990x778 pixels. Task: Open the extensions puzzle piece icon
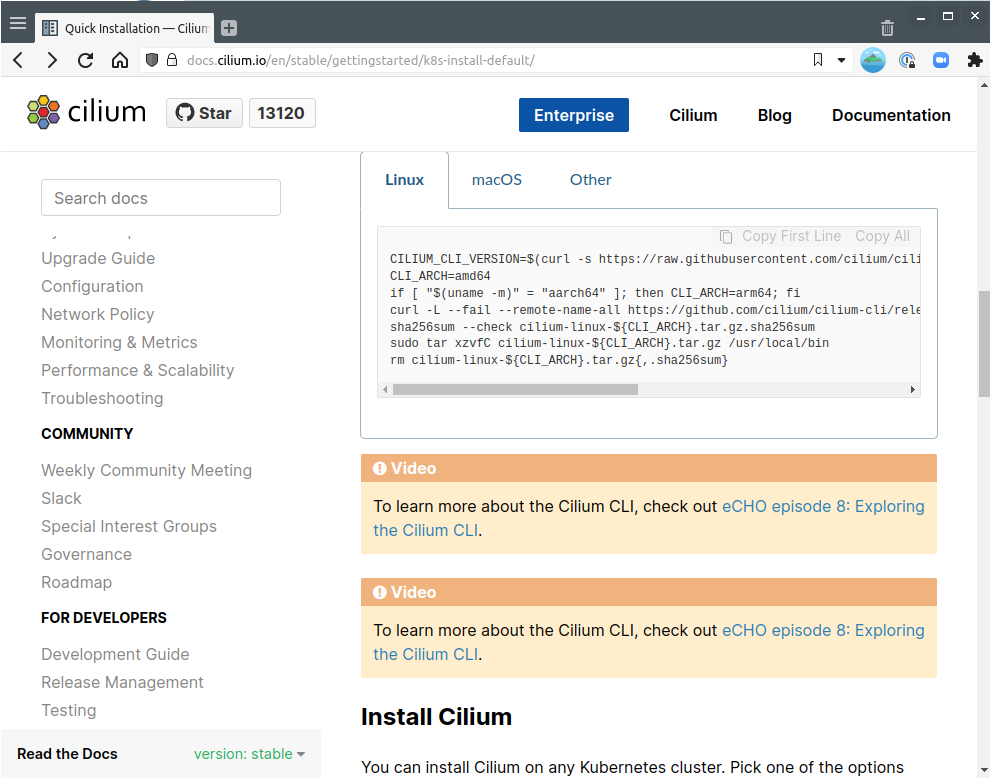975,60
